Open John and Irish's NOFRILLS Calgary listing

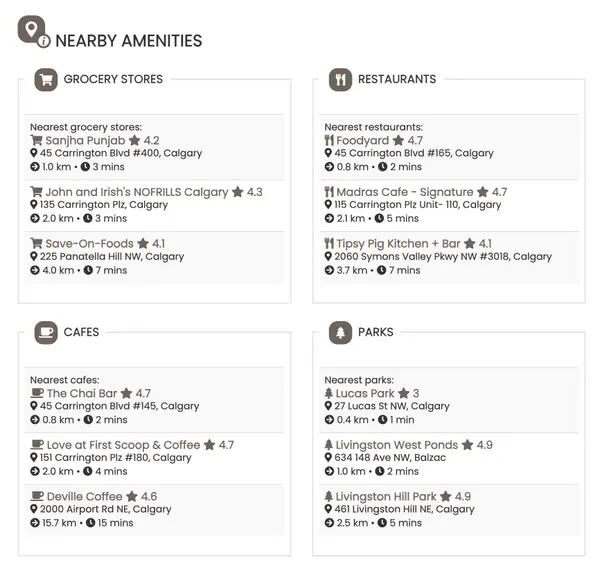click(136, 192)
